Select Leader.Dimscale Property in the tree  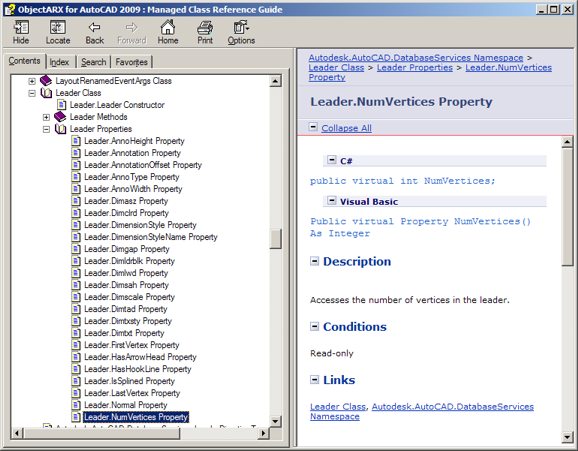click(129, 297)
